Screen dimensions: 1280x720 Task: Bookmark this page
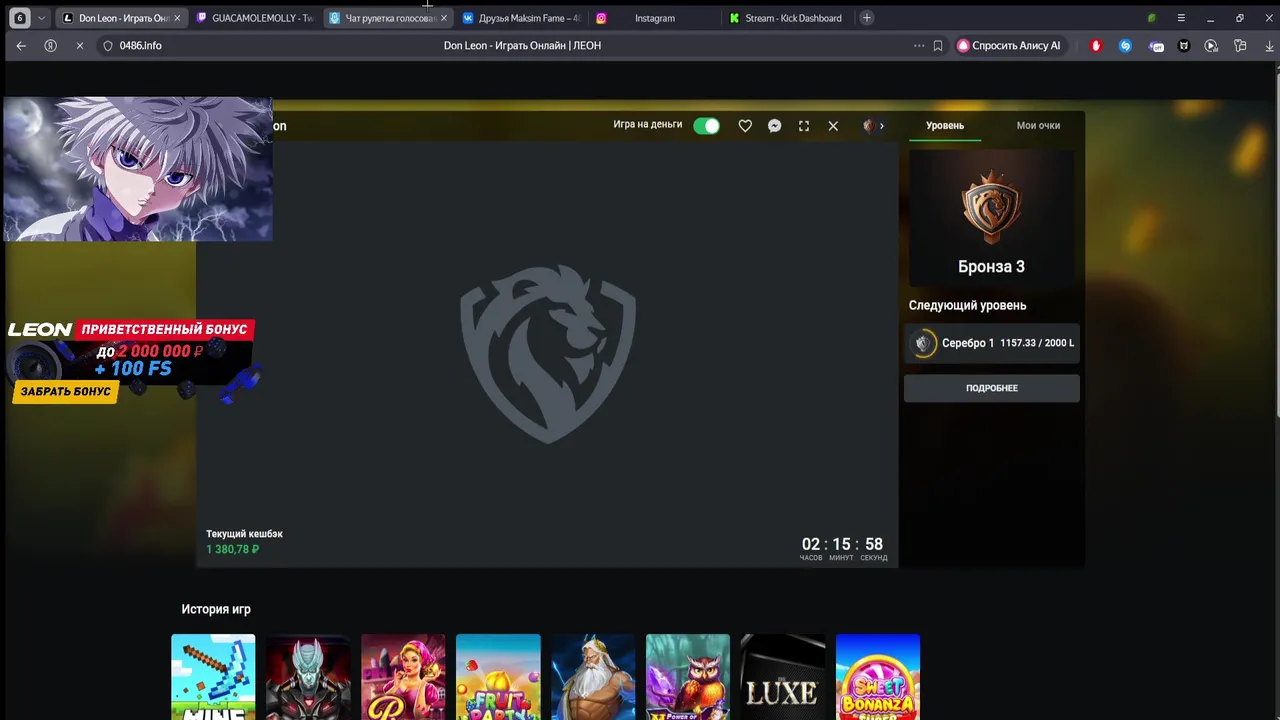(938, 46)
